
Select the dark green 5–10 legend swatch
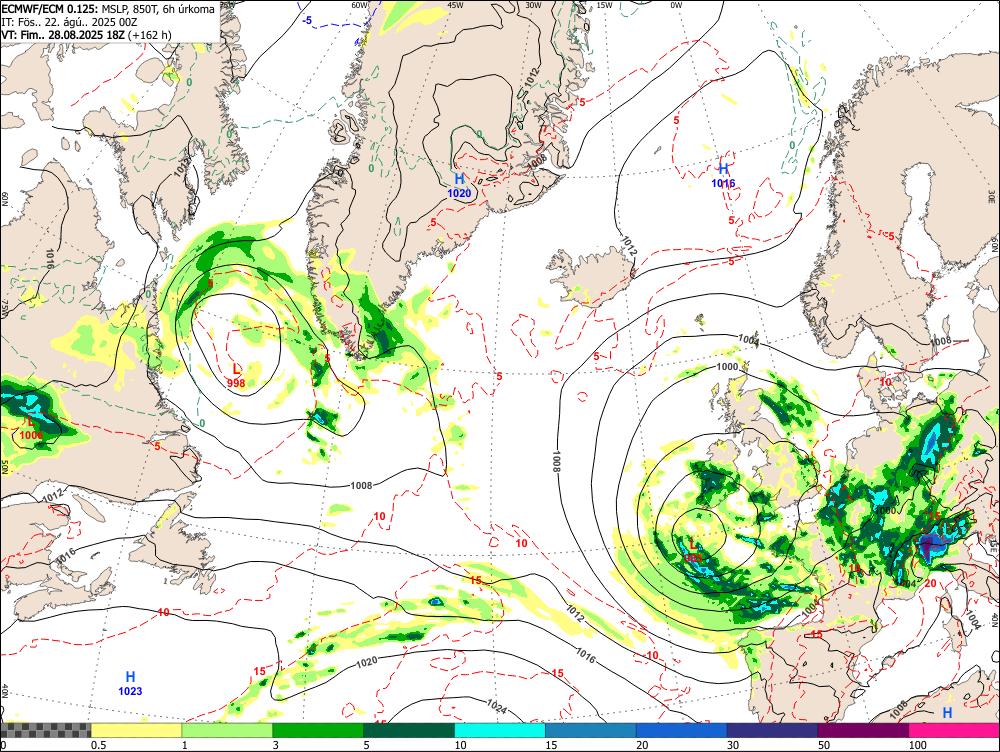point(409,730)
